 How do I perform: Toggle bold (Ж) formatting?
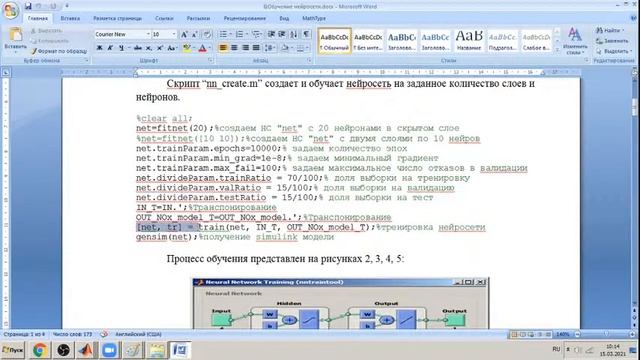[x=99, y=48]
